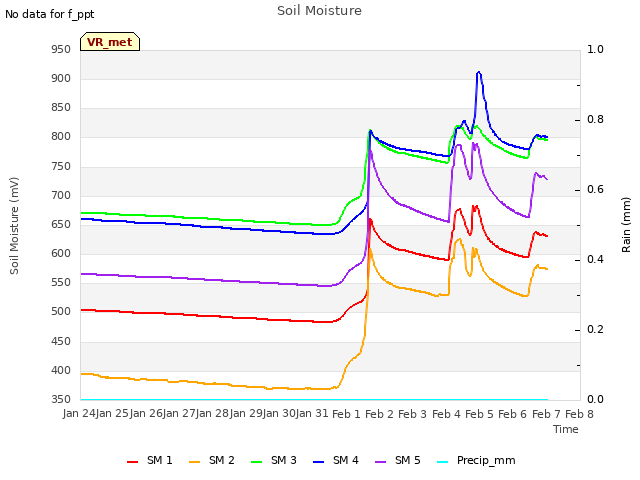Click the SM 1 legend label
640x480 pixels.
tap(160, 460)
